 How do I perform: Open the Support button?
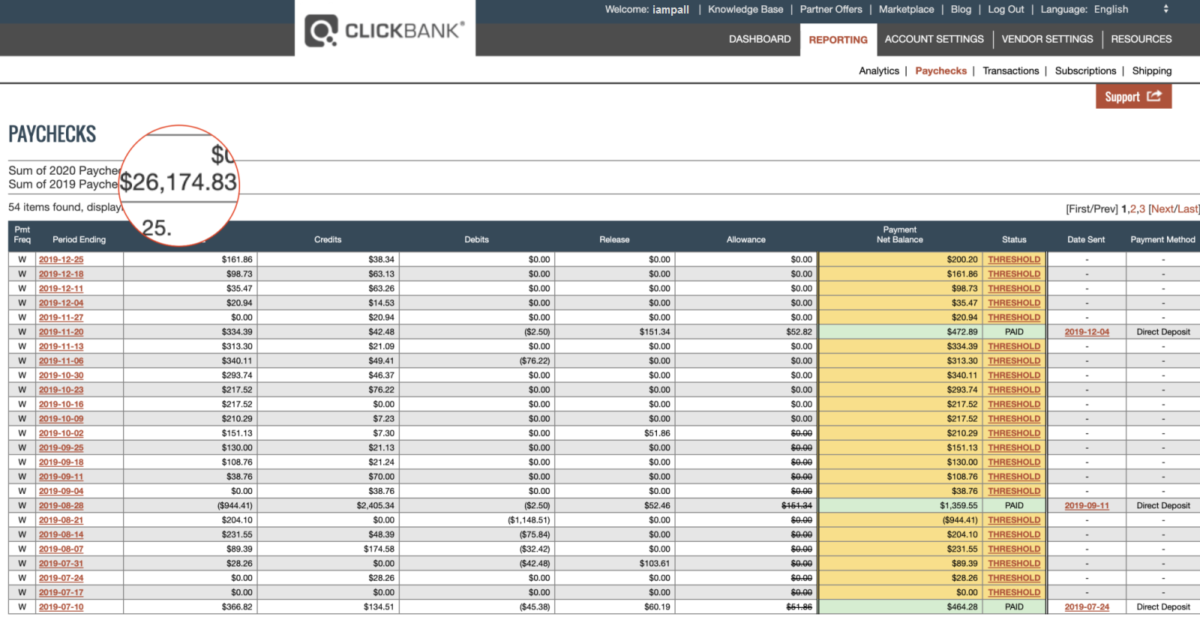[1133, 96]
